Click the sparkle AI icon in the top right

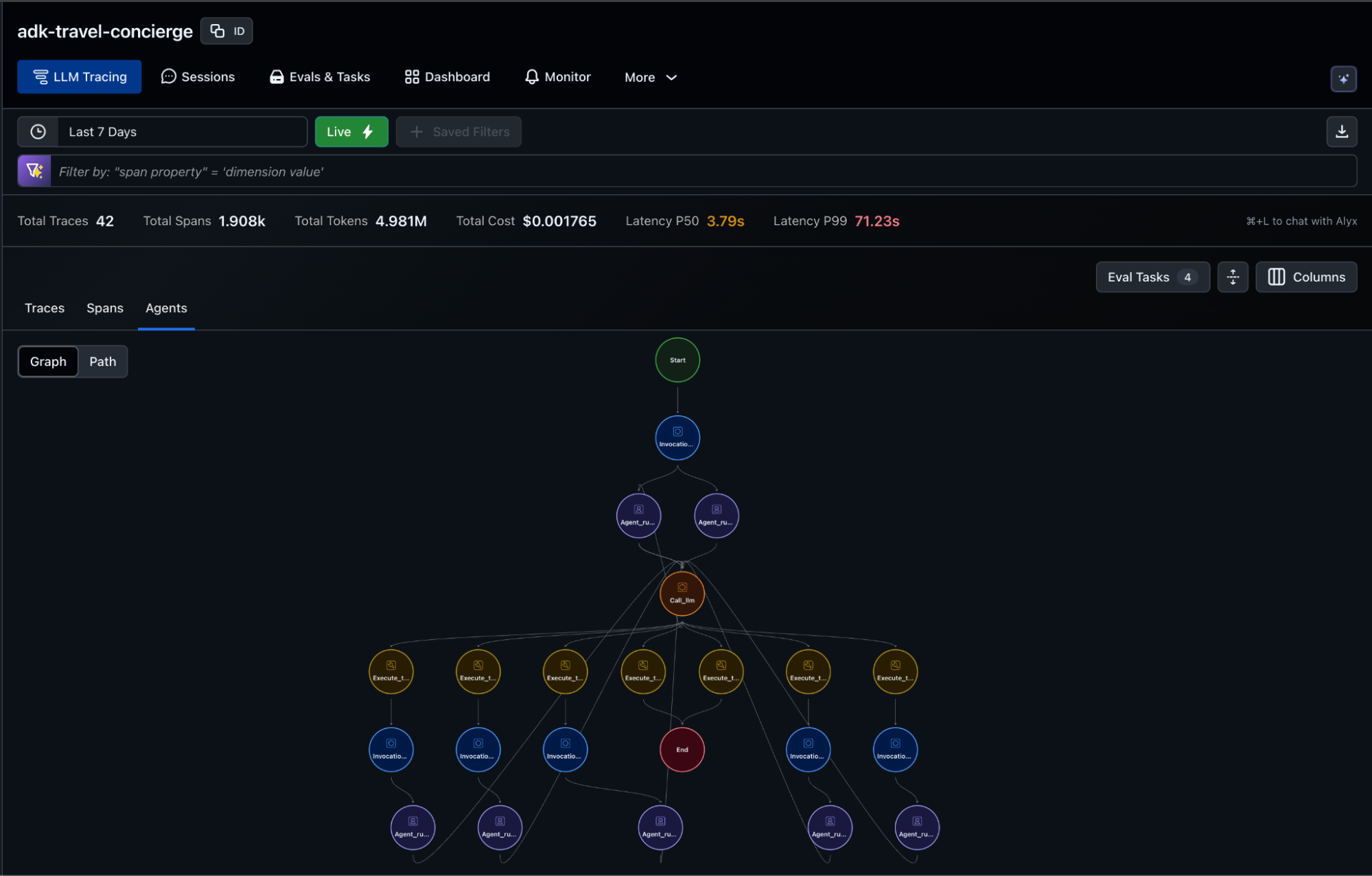pos(1344,78)
